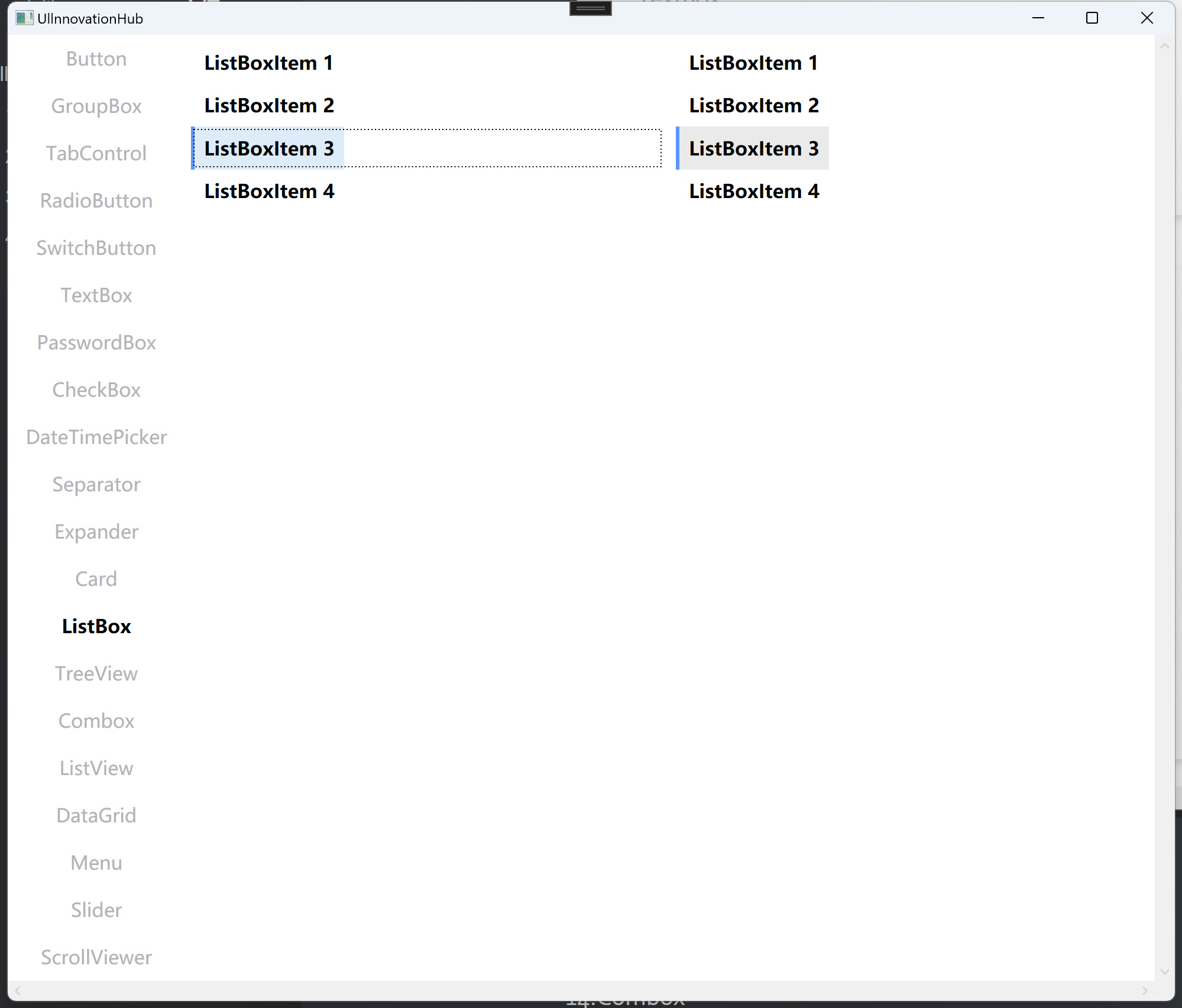Click the UIInnovationHub app icon
Image resolution: width=1182 pixels, height=1008 pixels.
(x=24, y=18)
